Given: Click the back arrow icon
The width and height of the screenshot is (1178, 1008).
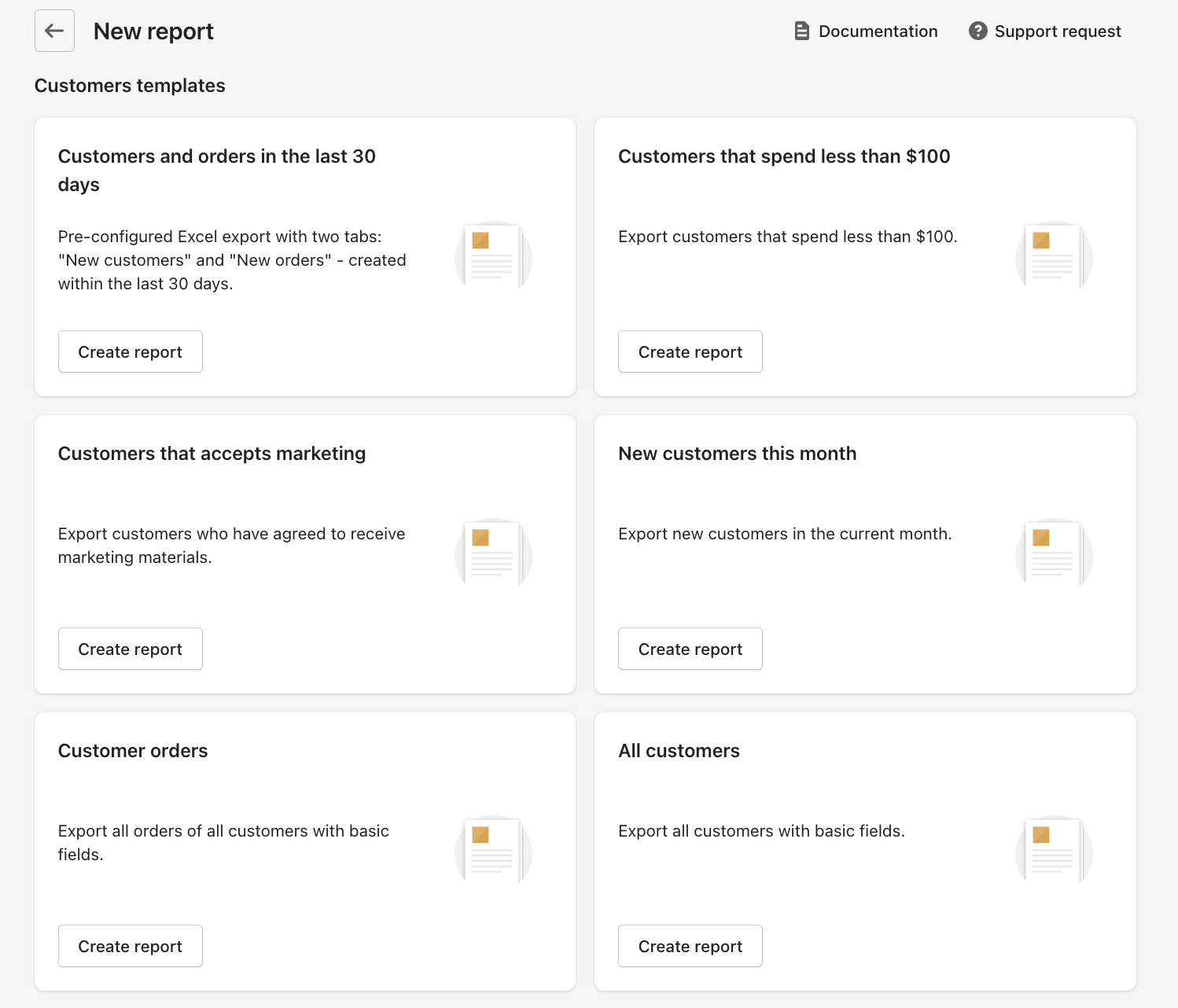Looking at the screenshot, I should tap(53, 31).
